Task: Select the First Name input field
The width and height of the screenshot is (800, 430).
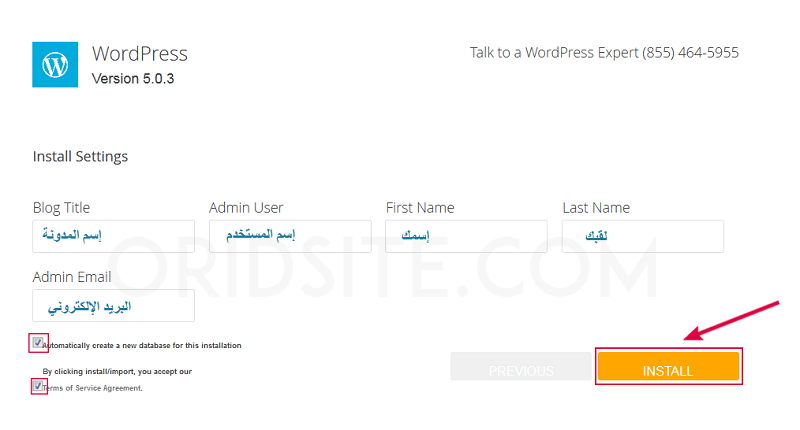Action: tap(466, 237)
